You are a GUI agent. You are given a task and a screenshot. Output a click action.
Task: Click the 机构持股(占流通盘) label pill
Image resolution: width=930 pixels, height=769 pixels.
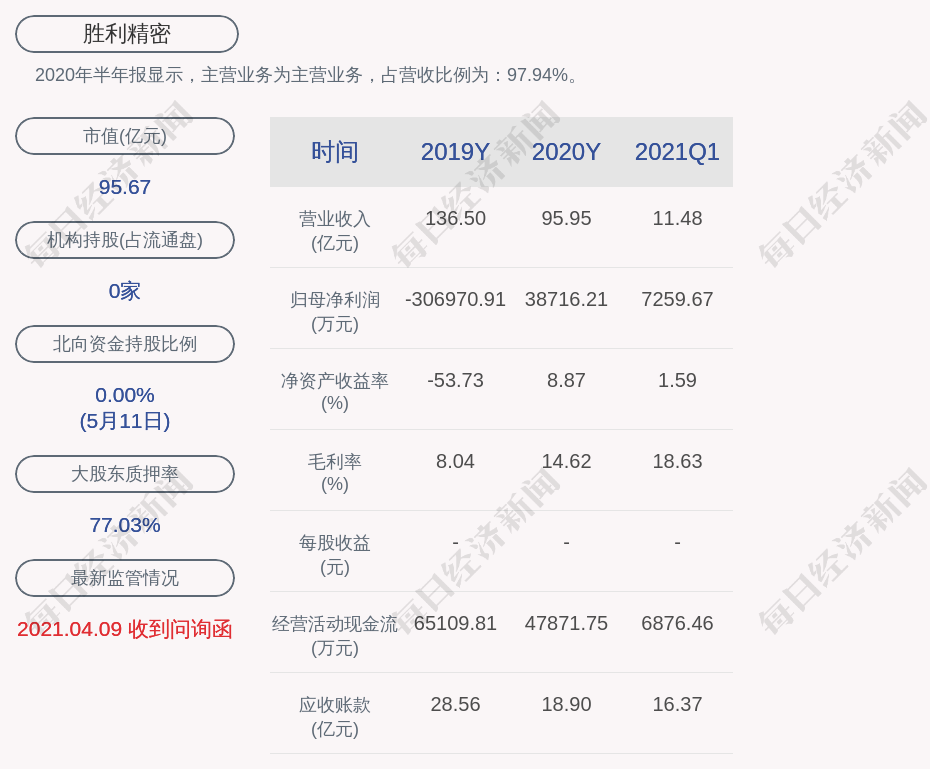tap(125, 240)
